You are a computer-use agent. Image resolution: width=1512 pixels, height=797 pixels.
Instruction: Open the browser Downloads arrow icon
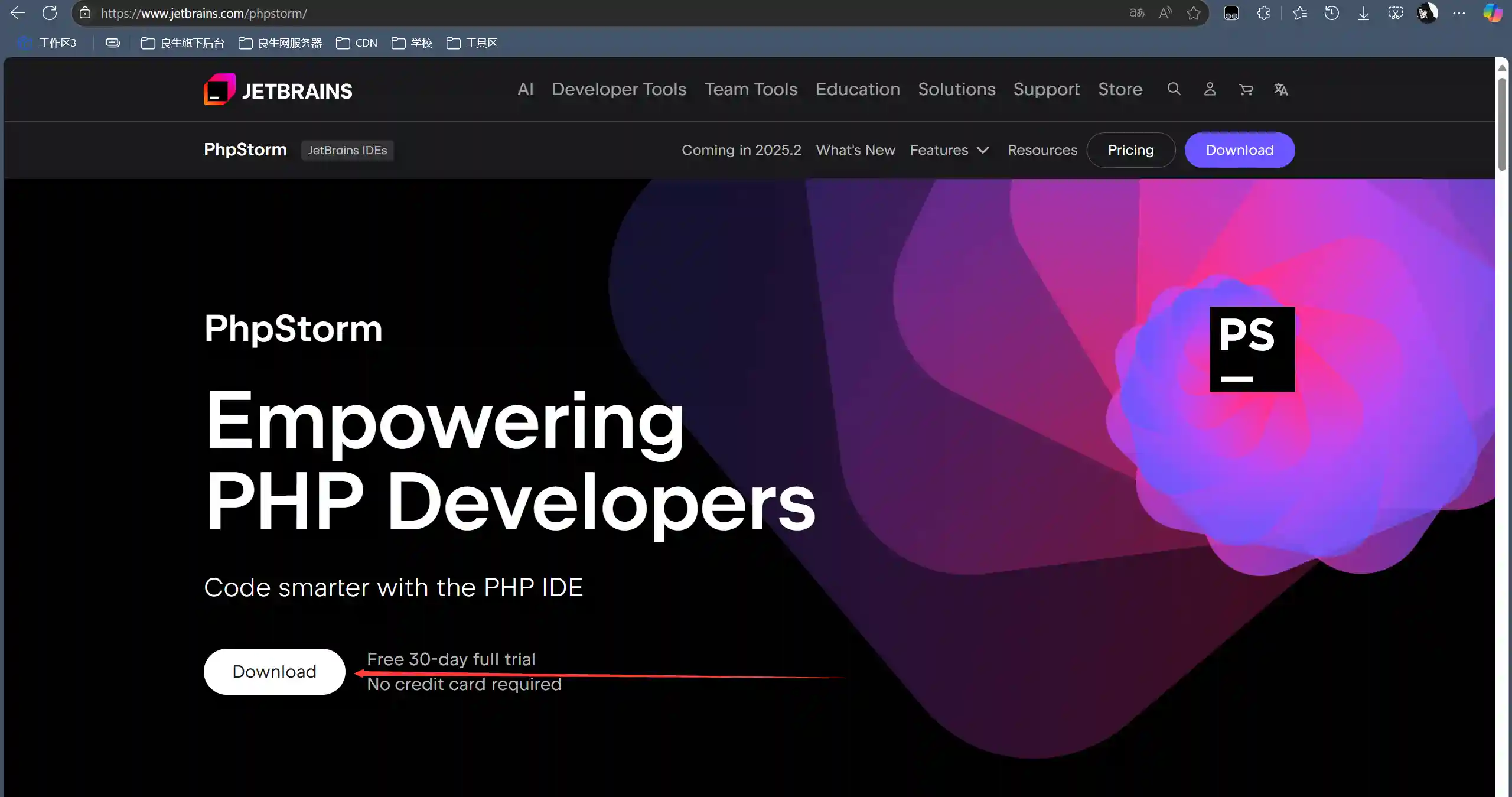(x=1363, y=13)
